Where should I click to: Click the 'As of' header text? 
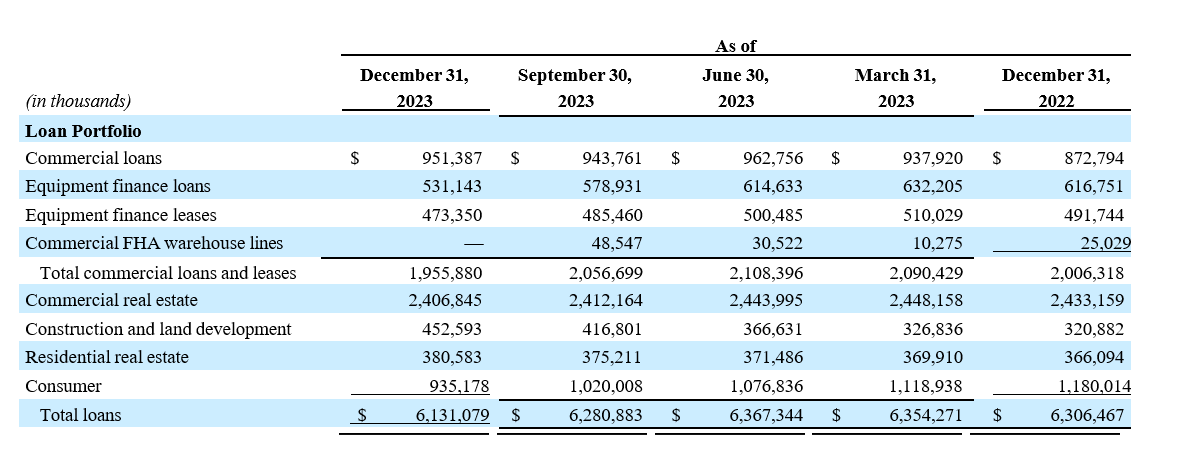click(x=735, y=46)
